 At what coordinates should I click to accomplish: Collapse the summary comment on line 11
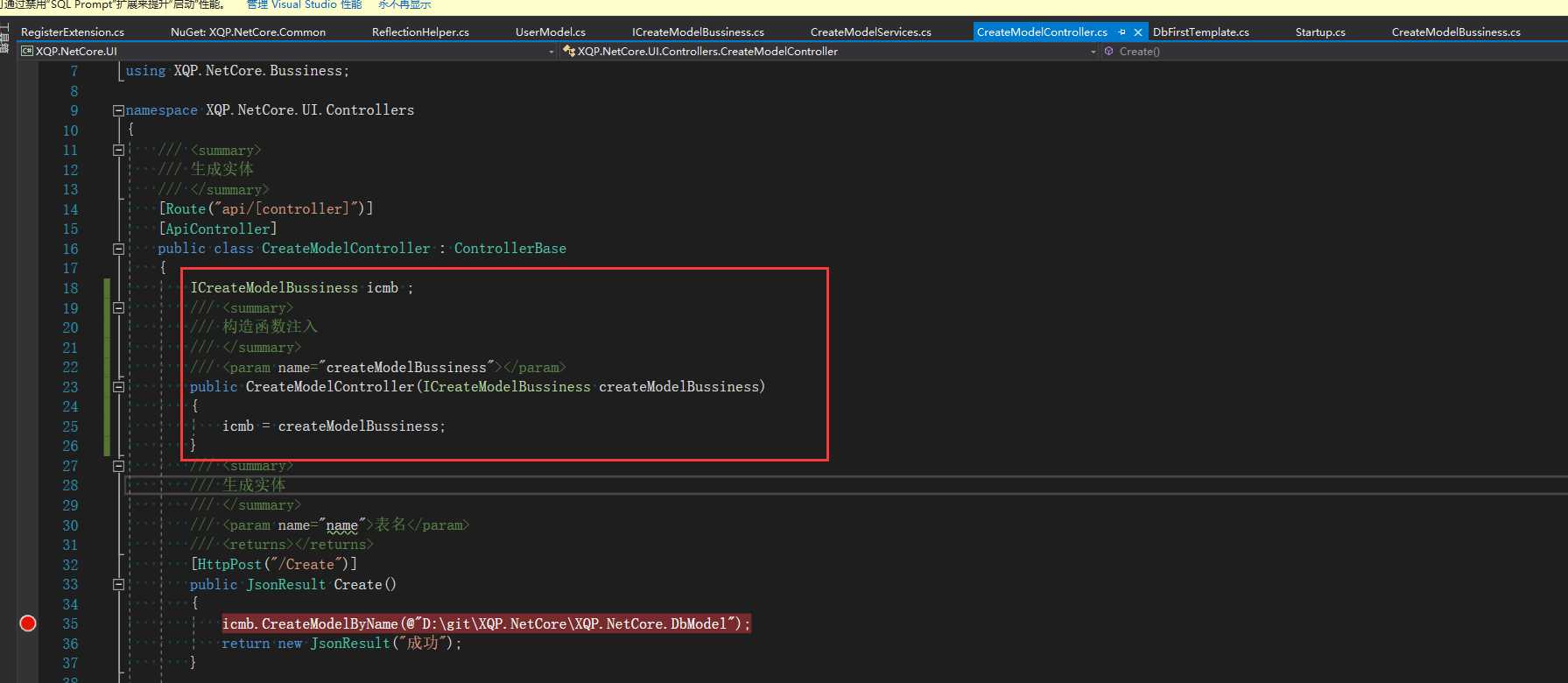118,150
